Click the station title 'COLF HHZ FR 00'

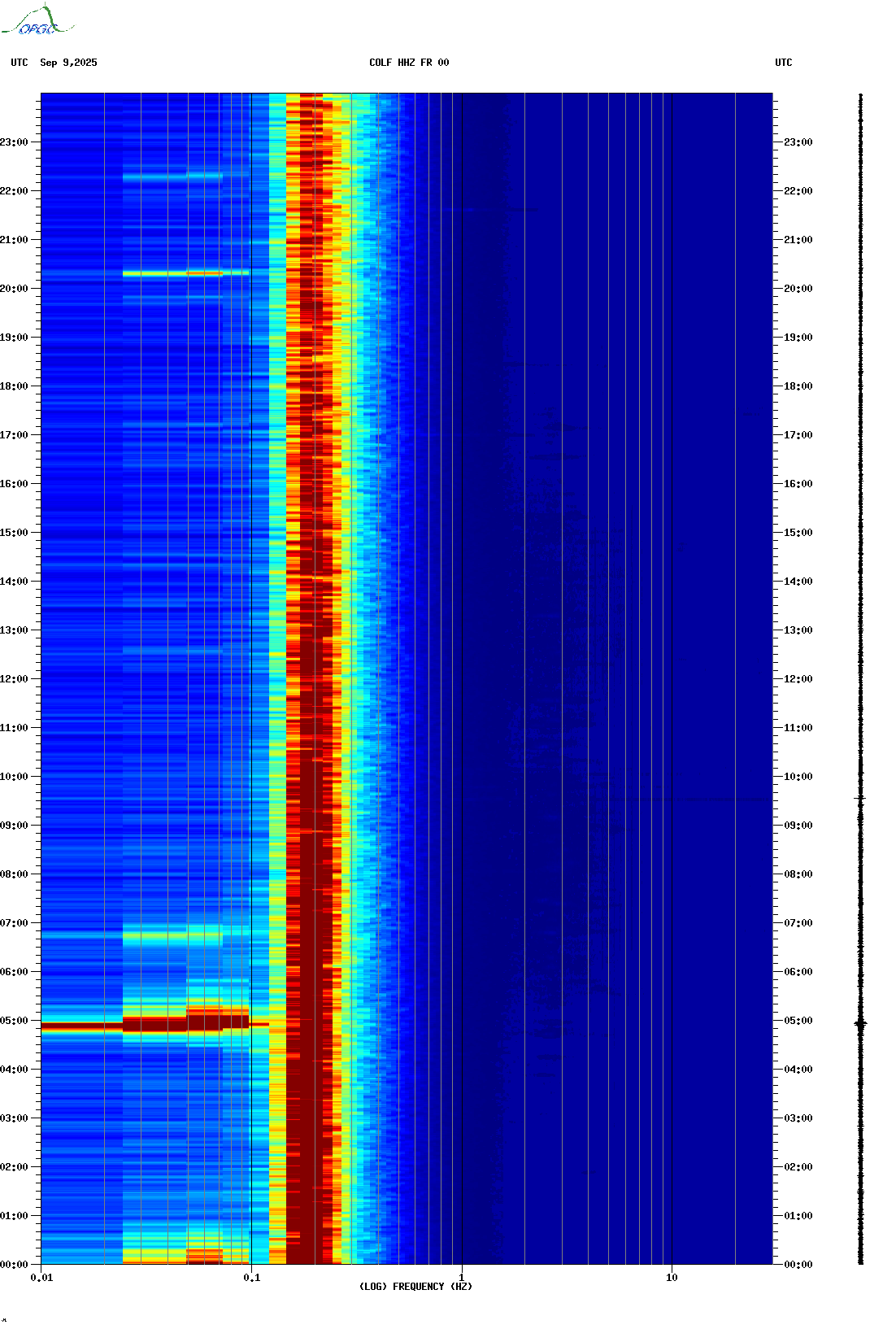point(409,63)
